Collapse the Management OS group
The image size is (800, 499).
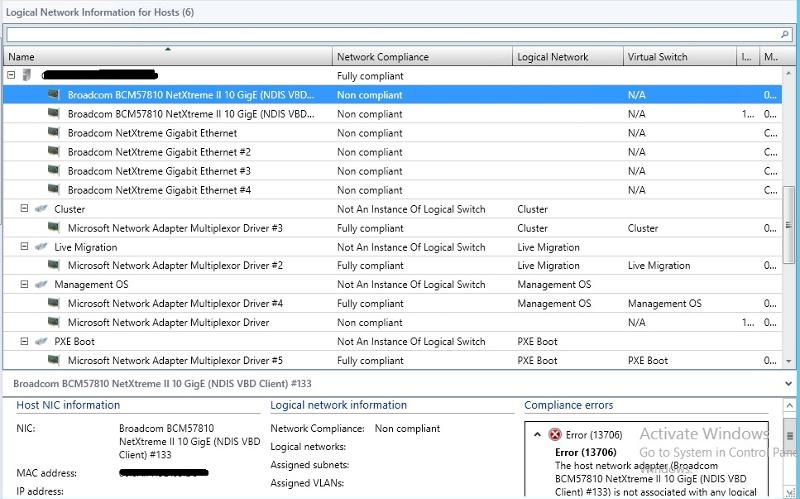pos(24,284)
